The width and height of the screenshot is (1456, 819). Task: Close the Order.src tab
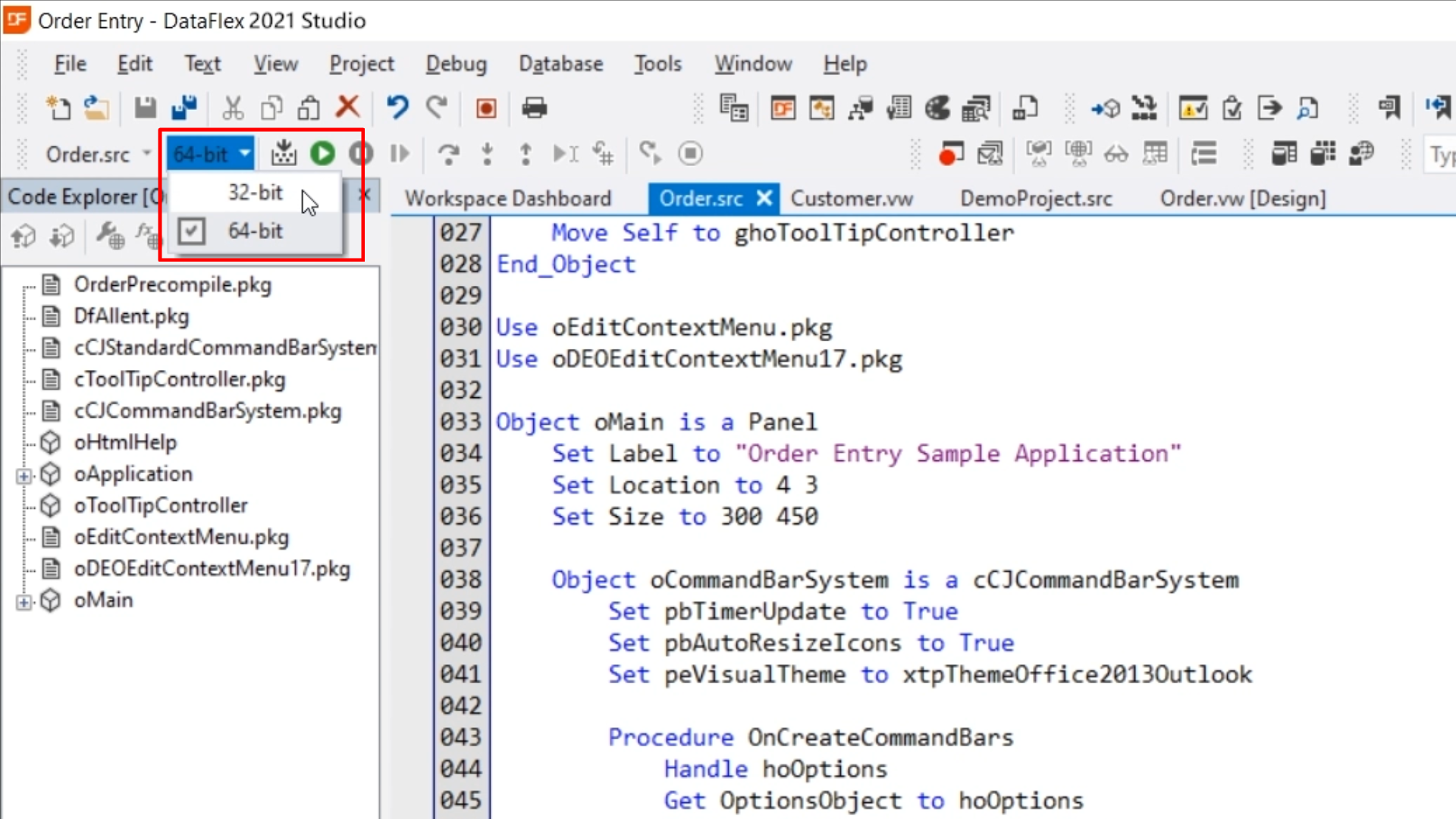click(x=764, y=199)
